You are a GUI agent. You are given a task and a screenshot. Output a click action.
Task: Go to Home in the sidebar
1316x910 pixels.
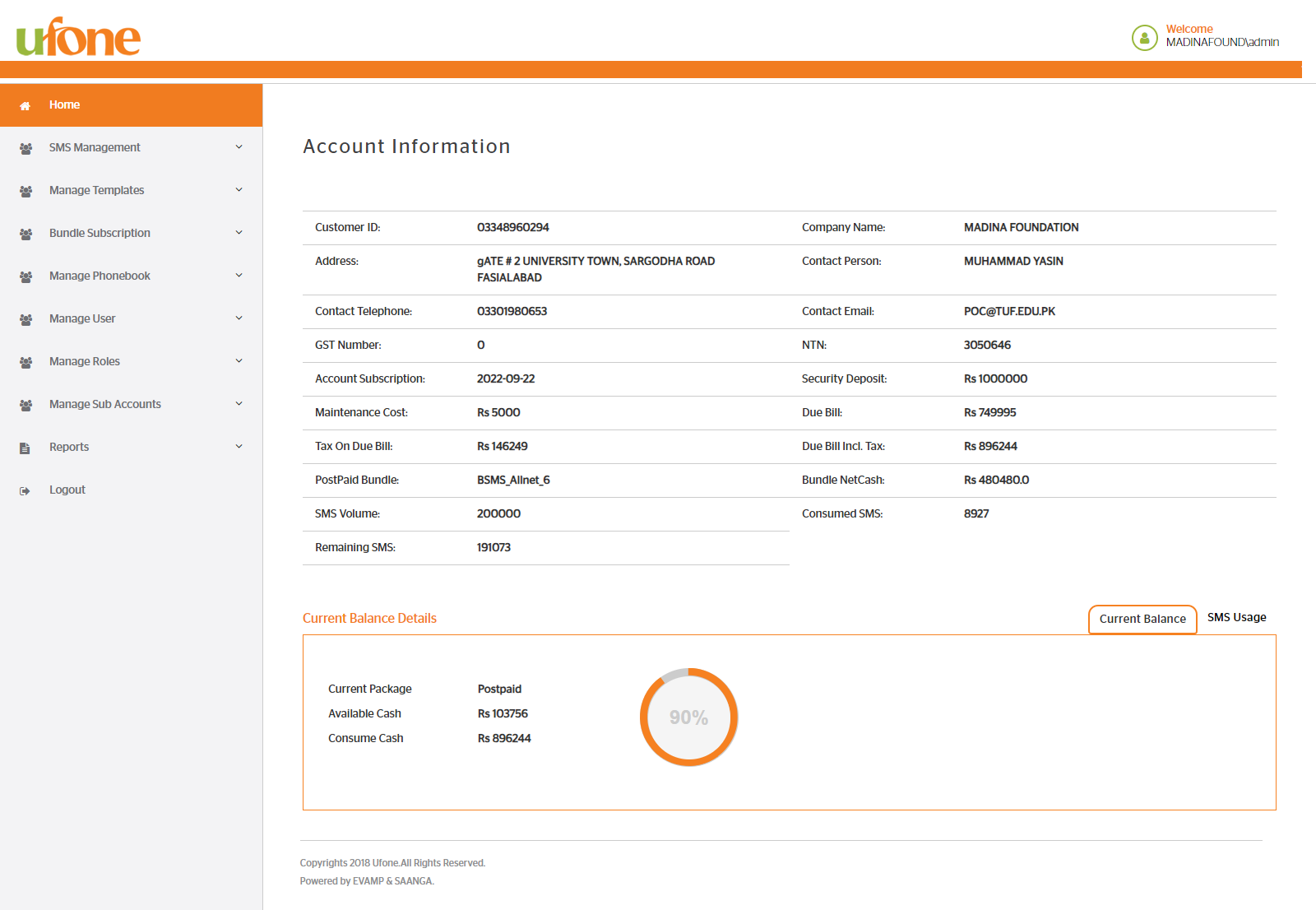point(132,105)
